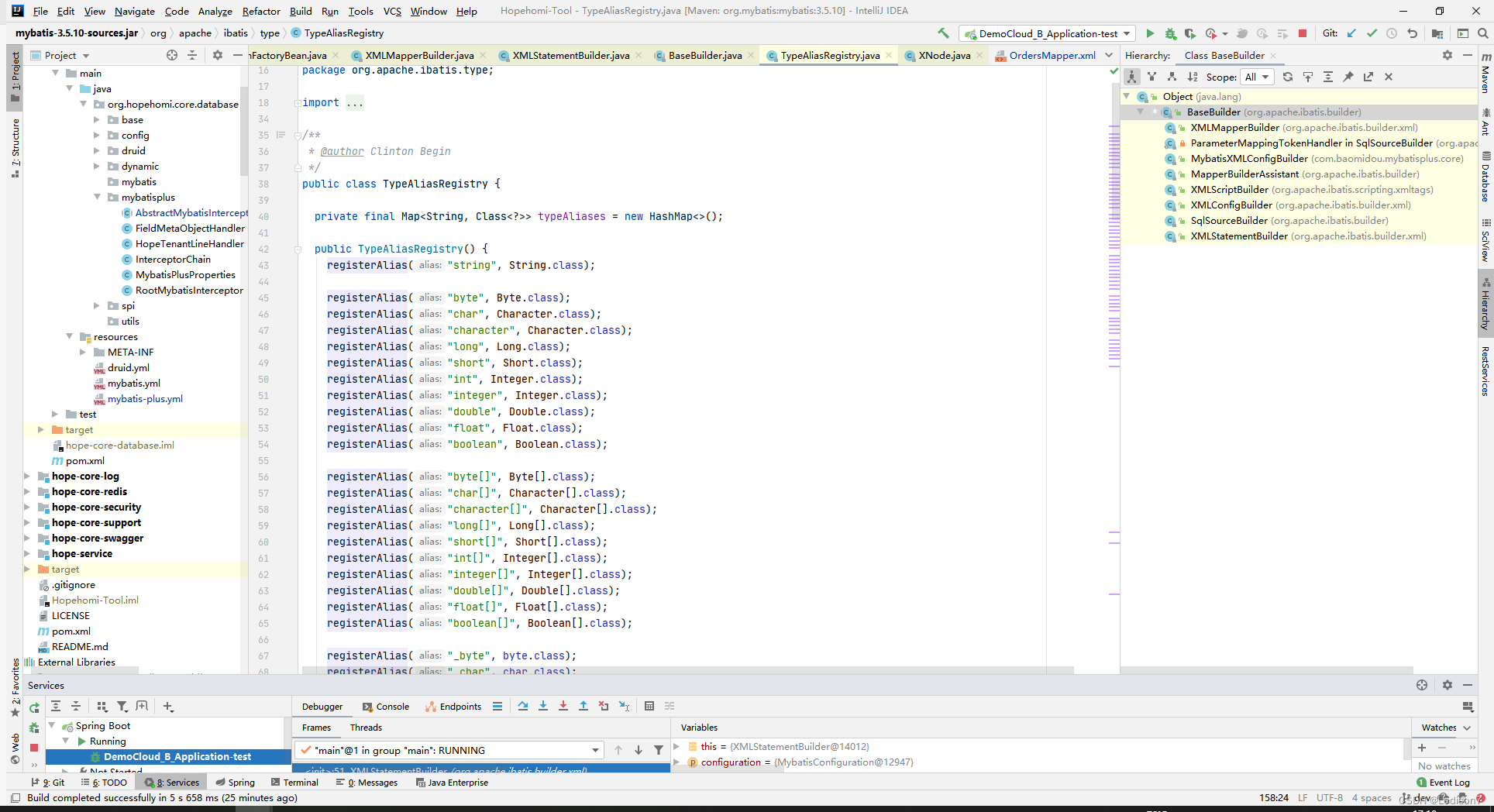This screenshot has height=812, width=1494.
Task: Expand the META-INF folder
Action: 84,352
